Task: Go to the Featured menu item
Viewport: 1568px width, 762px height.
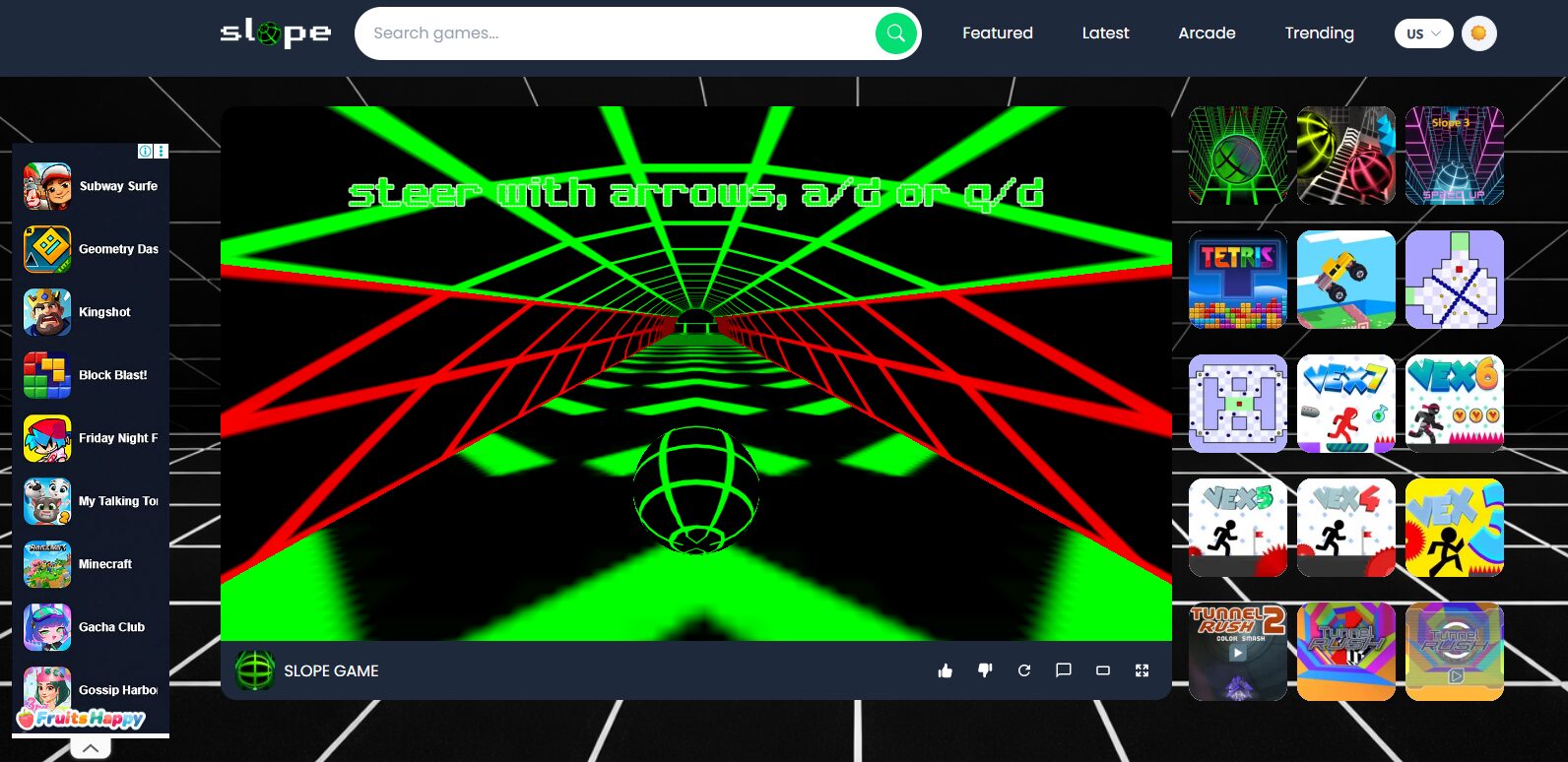Action: [997, 33]
